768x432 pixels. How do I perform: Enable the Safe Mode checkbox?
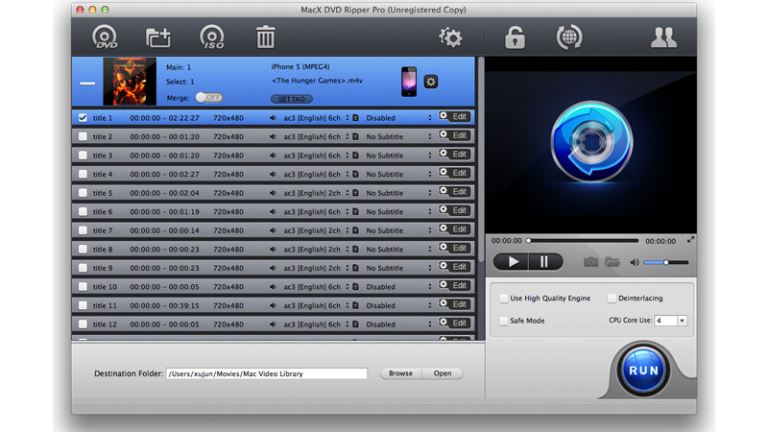pyautogui.click(x=504, y=321)
